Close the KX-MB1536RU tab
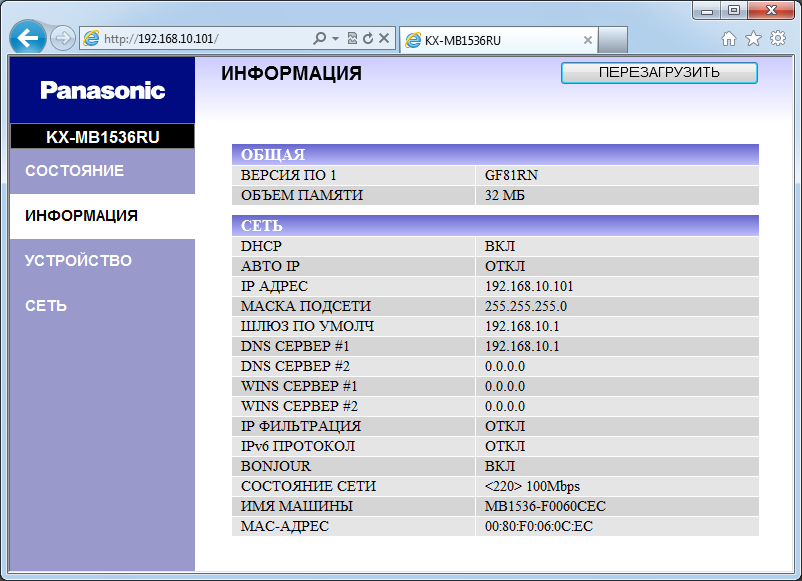This screenshot has width=802, height=581. [x=588, y=40]
